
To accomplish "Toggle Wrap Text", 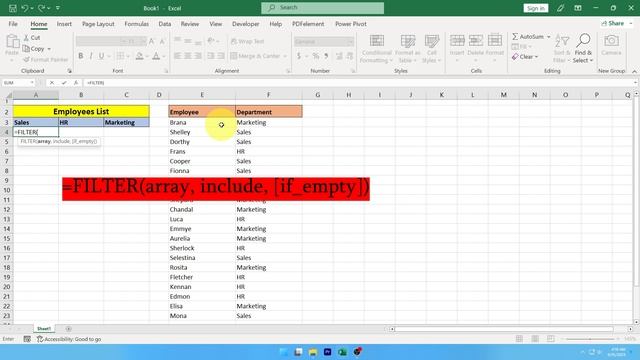I will 247,41.
